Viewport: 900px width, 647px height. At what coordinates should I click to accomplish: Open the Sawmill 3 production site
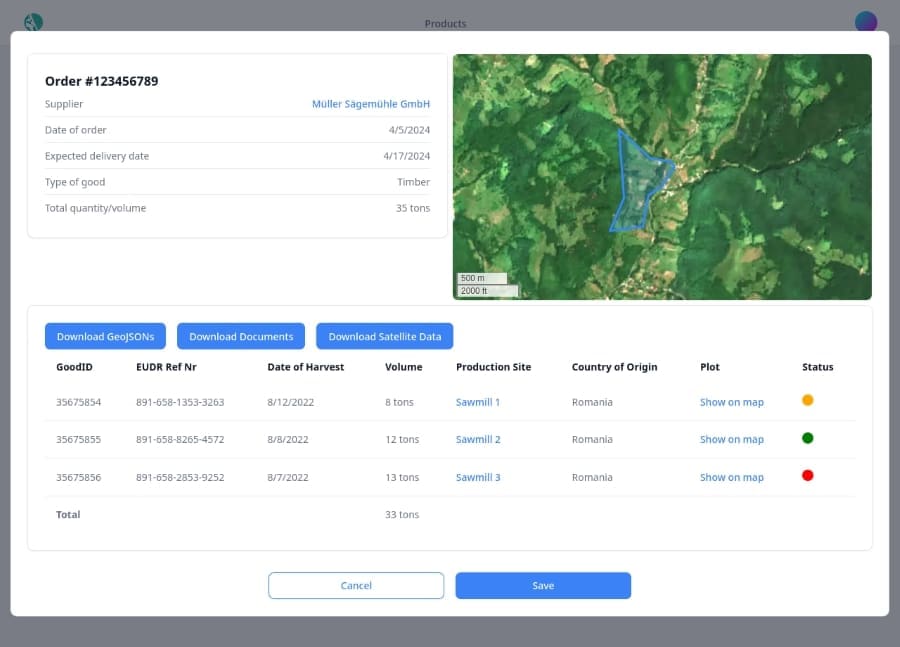[x=477, y=477]
